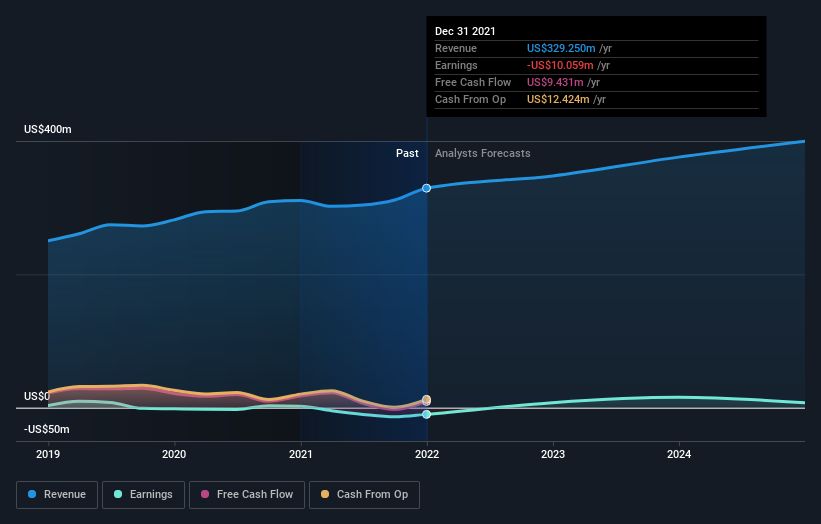Click the US$9.431m free cash flow value
The width and height of the screenshot is (821, 524).
555,82
